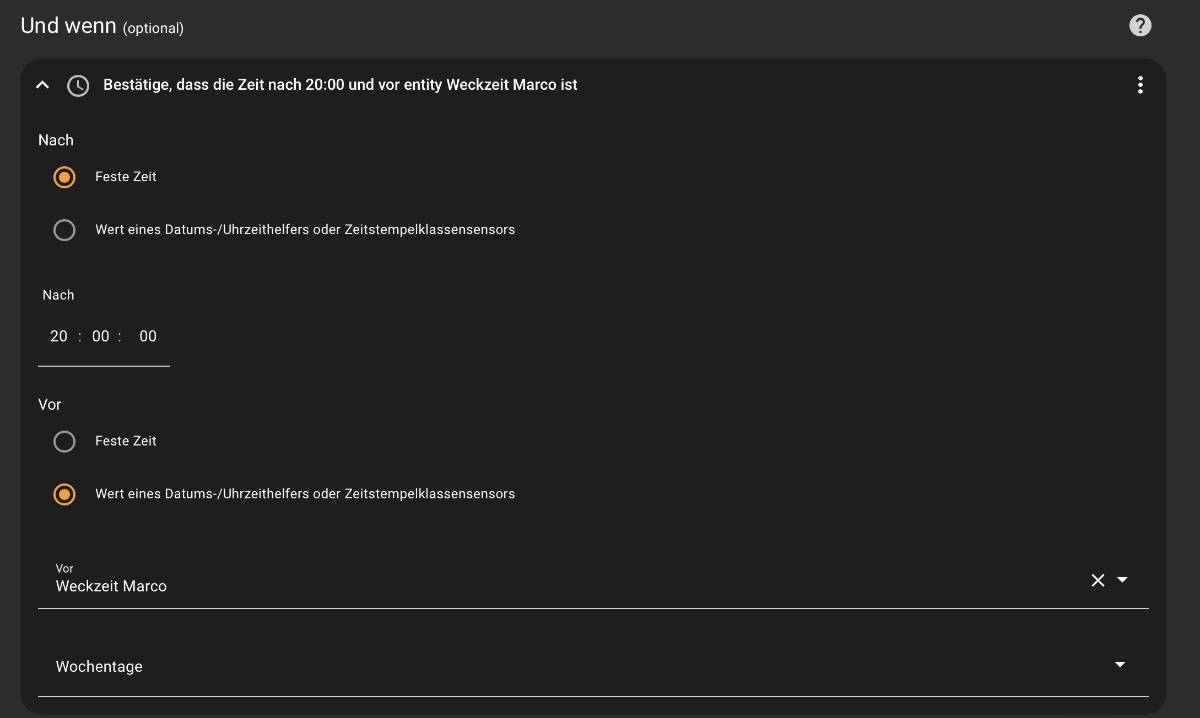Click the Wochentage field label

pos(99,667)
